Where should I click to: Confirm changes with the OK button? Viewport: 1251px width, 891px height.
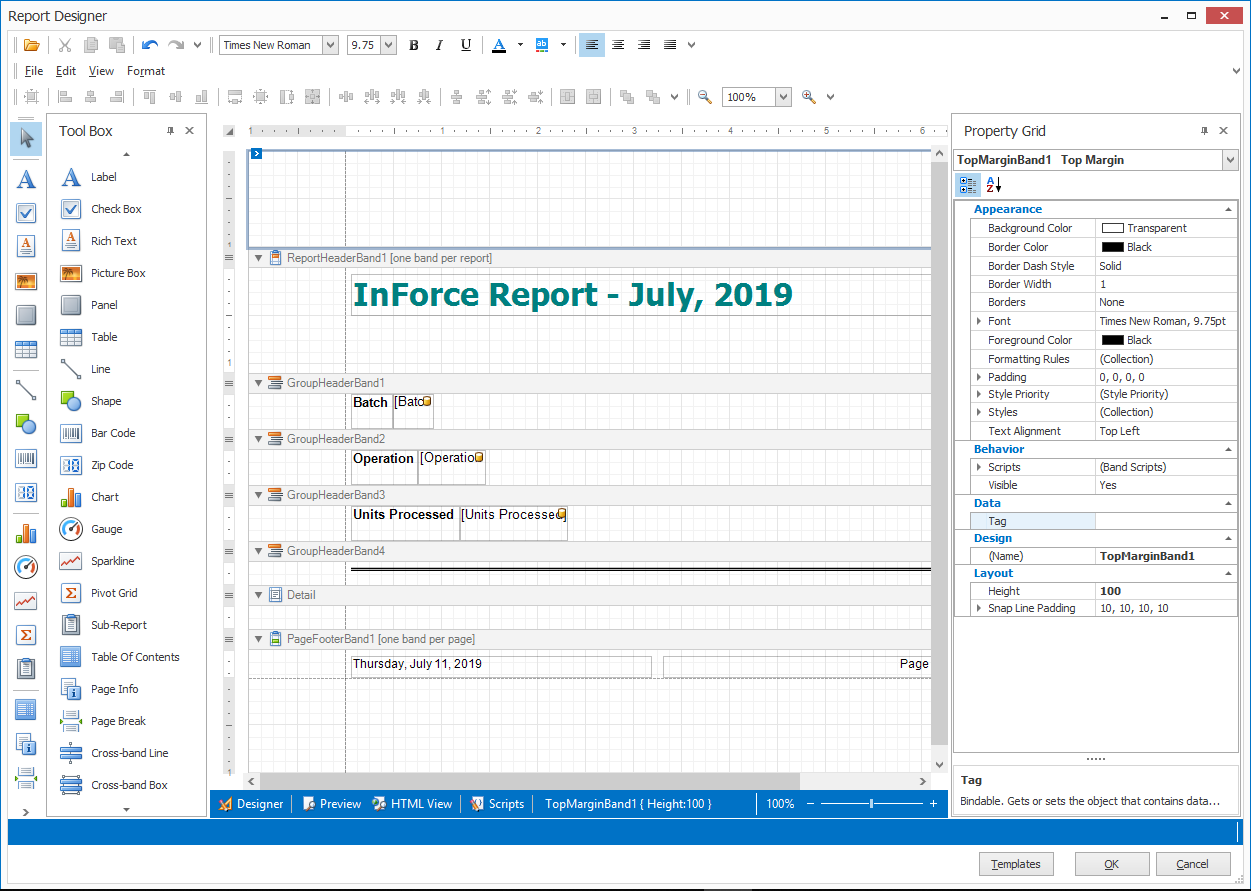point(1111,864)
